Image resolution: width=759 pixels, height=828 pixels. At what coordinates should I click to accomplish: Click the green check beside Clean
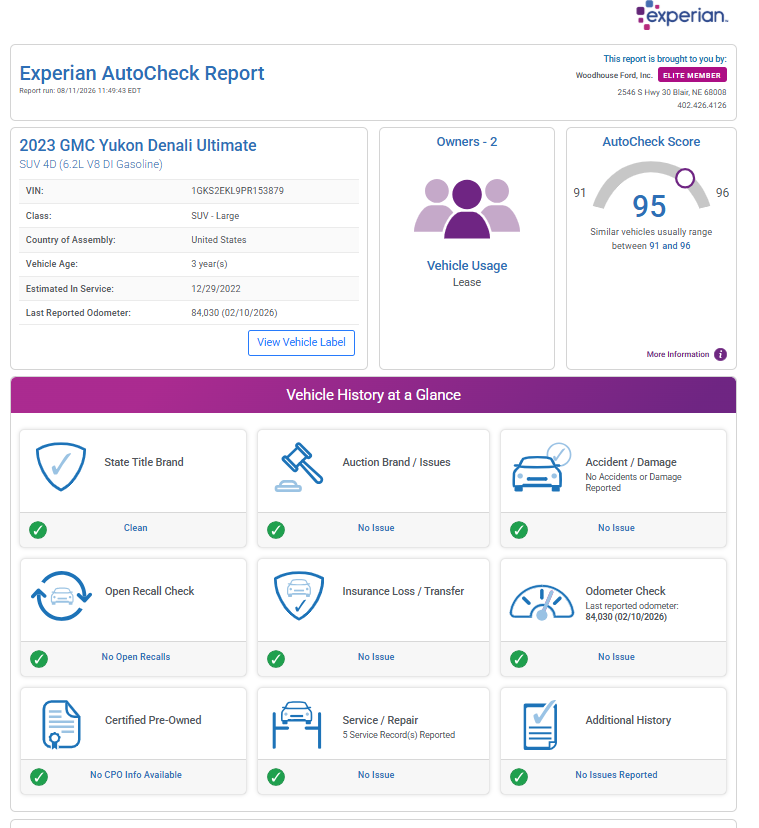(x=38, y=530)
